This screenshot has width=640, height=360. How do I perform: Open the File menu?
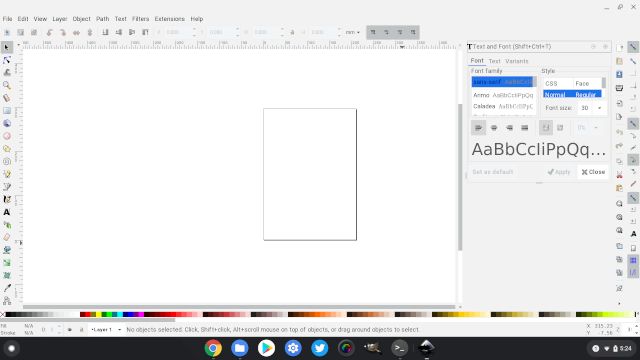point(7,19)
